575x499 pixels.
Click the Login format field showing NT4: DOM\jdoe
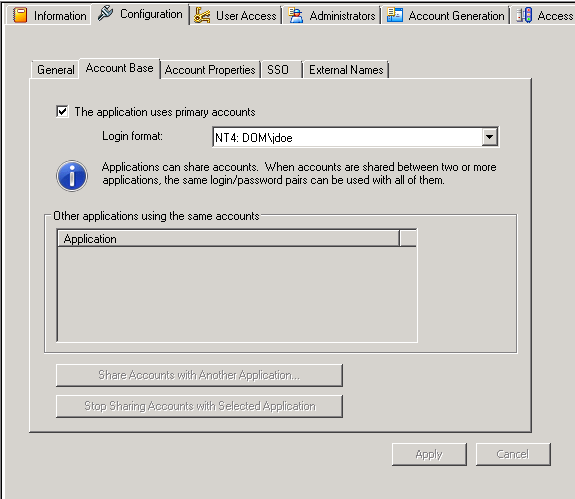tap(355, 137)
